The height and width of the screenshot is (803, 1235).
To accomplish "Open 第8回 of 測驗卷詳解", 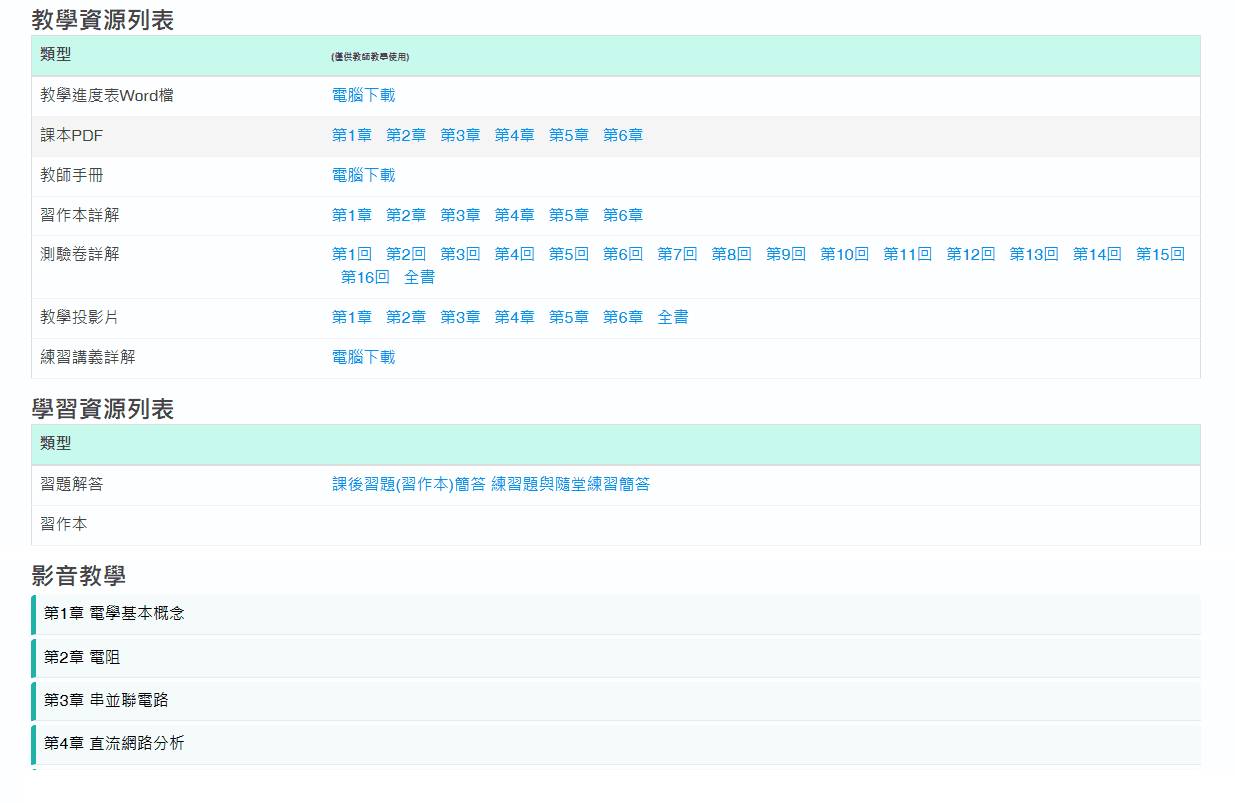I will (x=731, y=254).
